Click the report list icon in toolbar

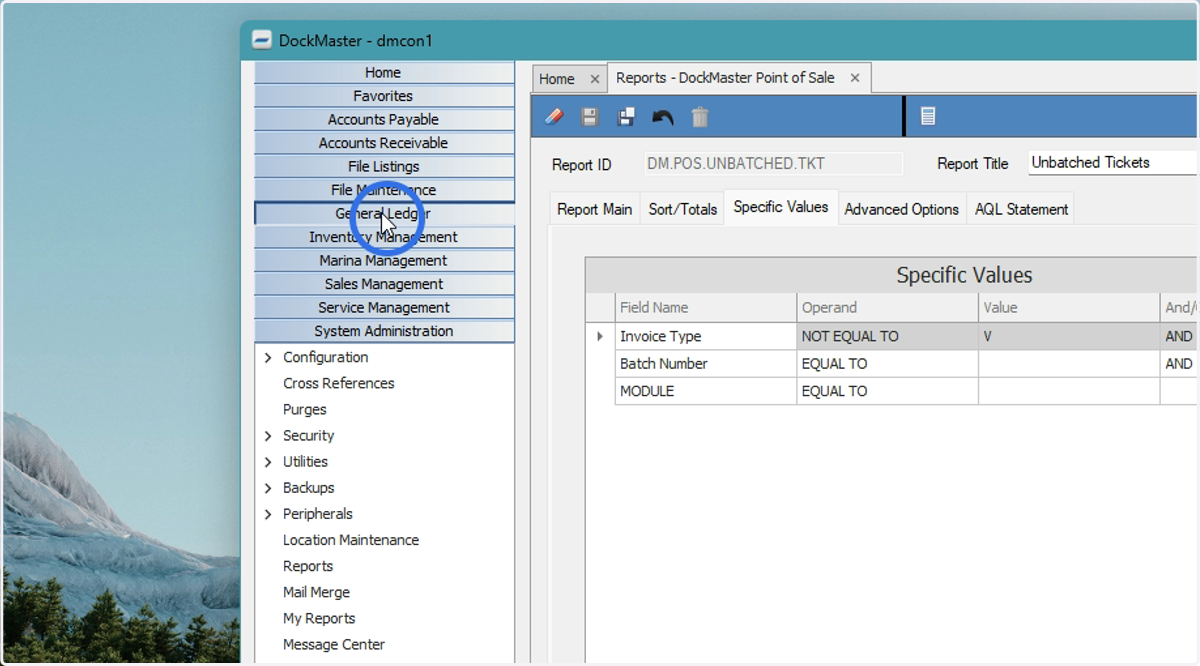[928, 117]
